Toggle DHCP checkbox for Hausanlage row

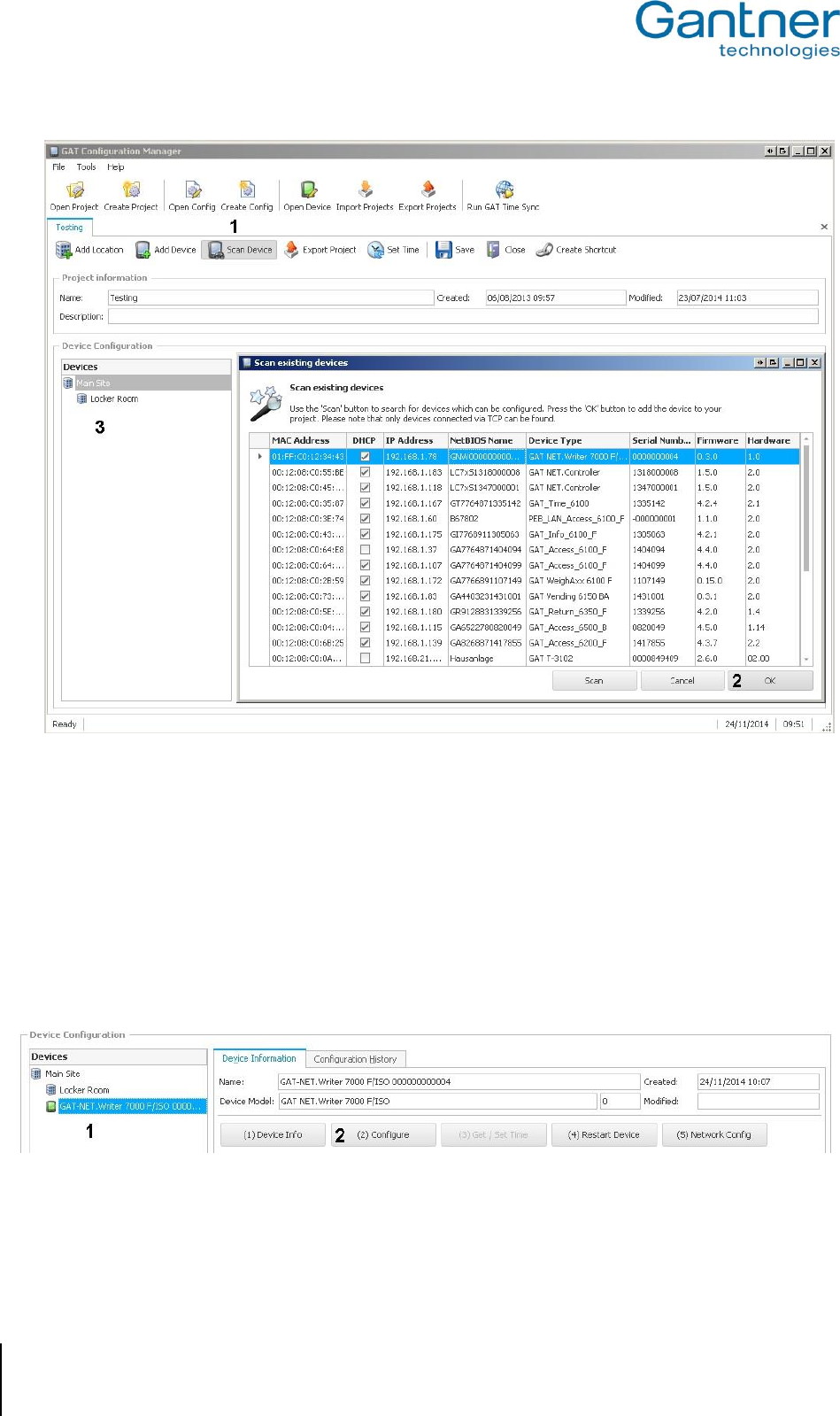pyautogui.click(x=365, y=659)
